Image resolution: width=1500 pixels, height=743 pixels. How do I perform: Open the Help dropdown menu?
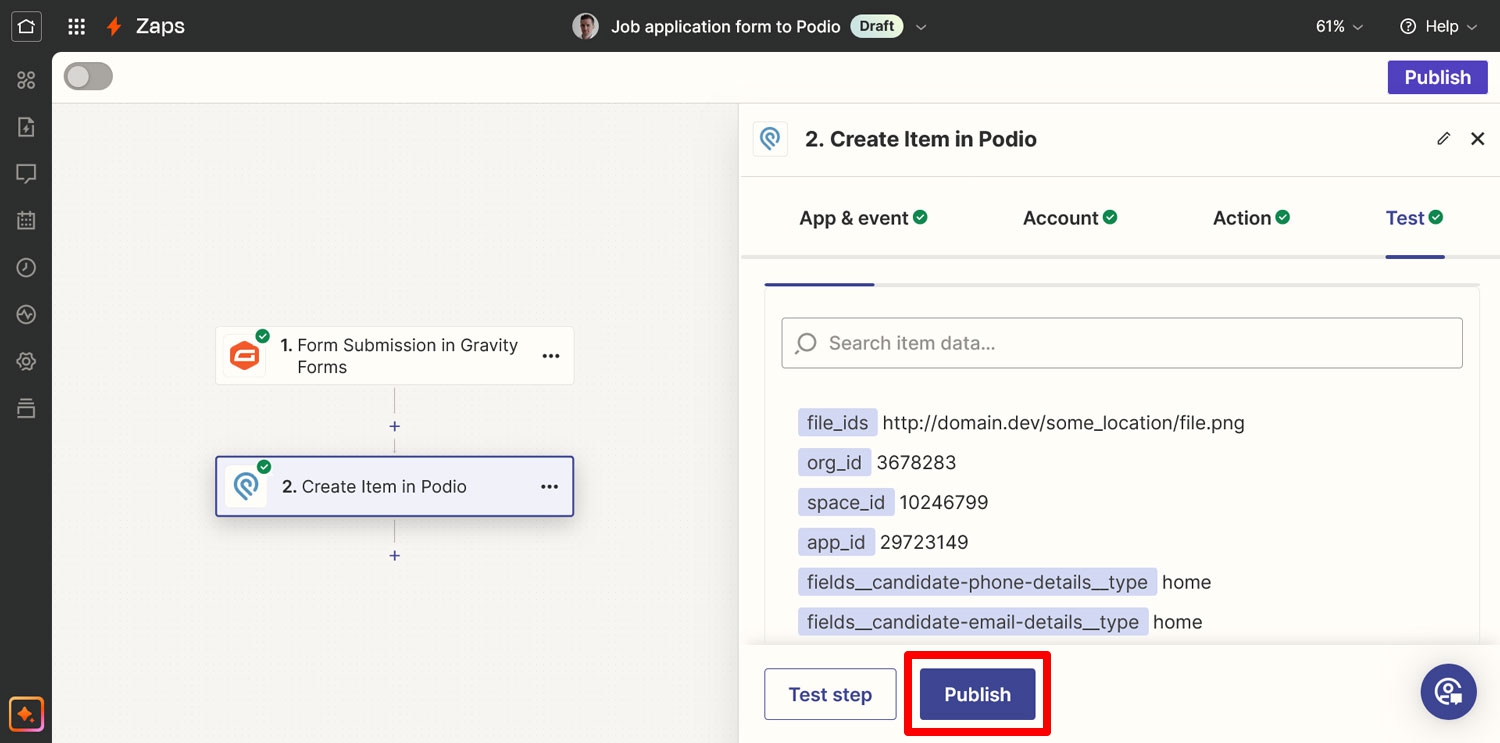1439,27
